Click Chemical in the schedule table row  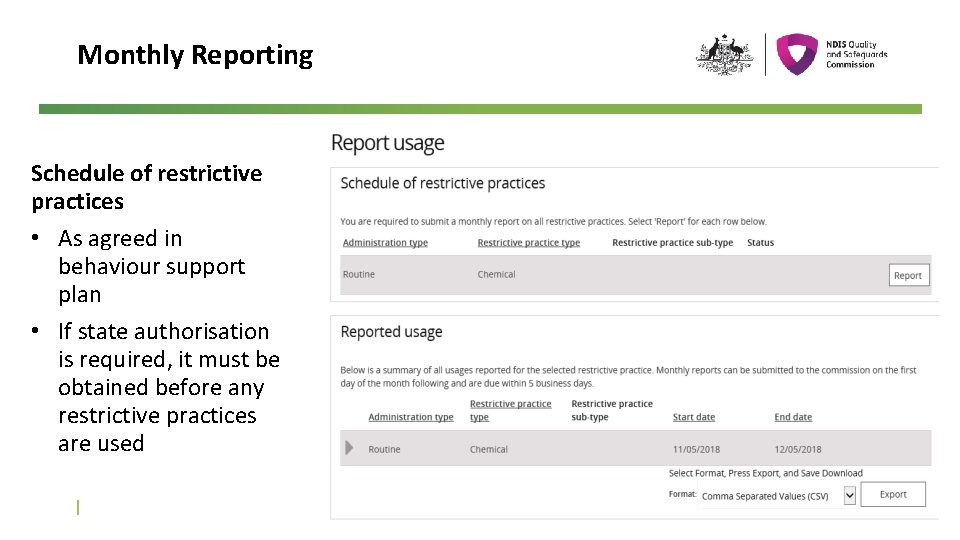[x=496, y=274]
